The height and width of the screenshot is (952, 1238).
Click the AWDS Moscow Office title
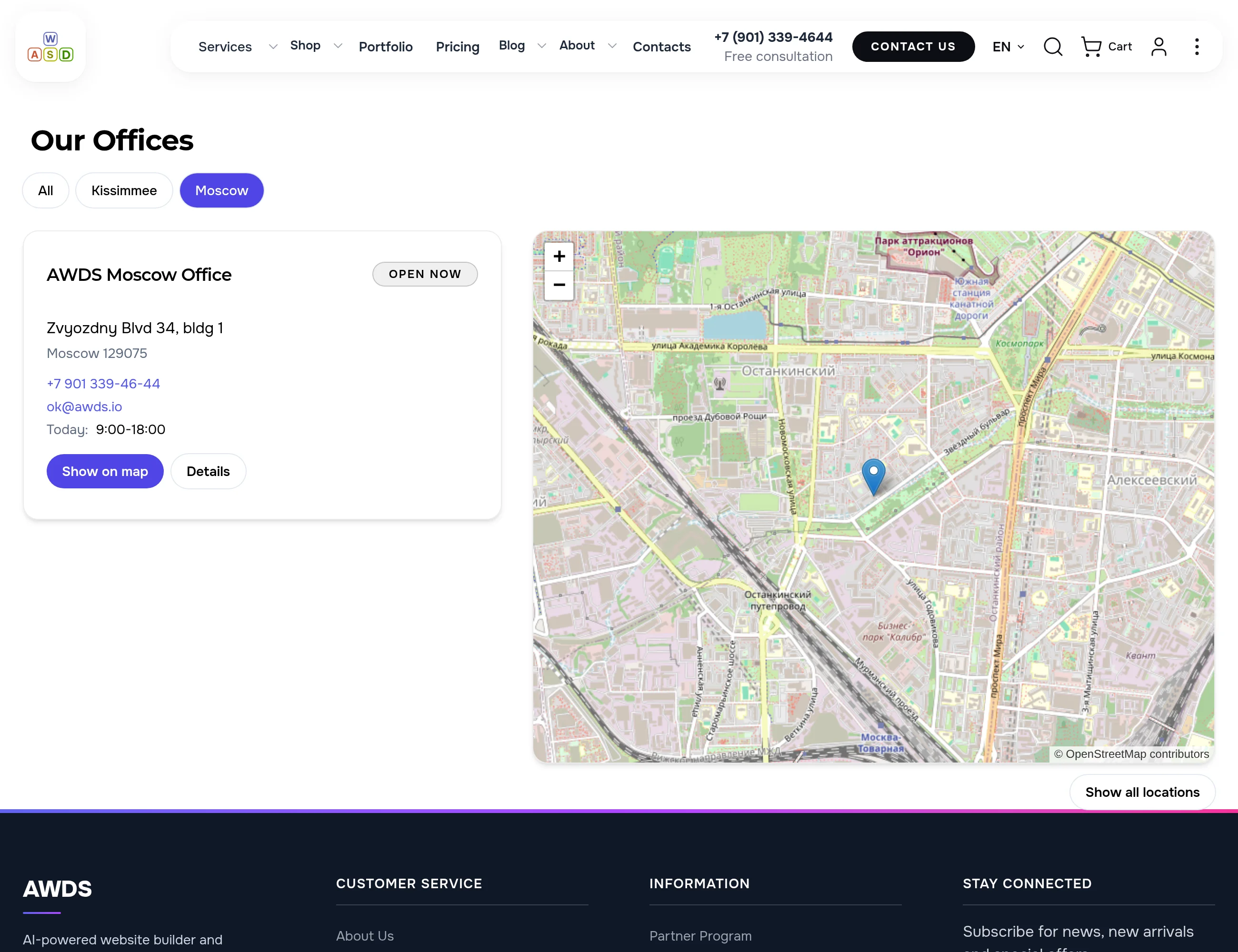coord(139,275)
